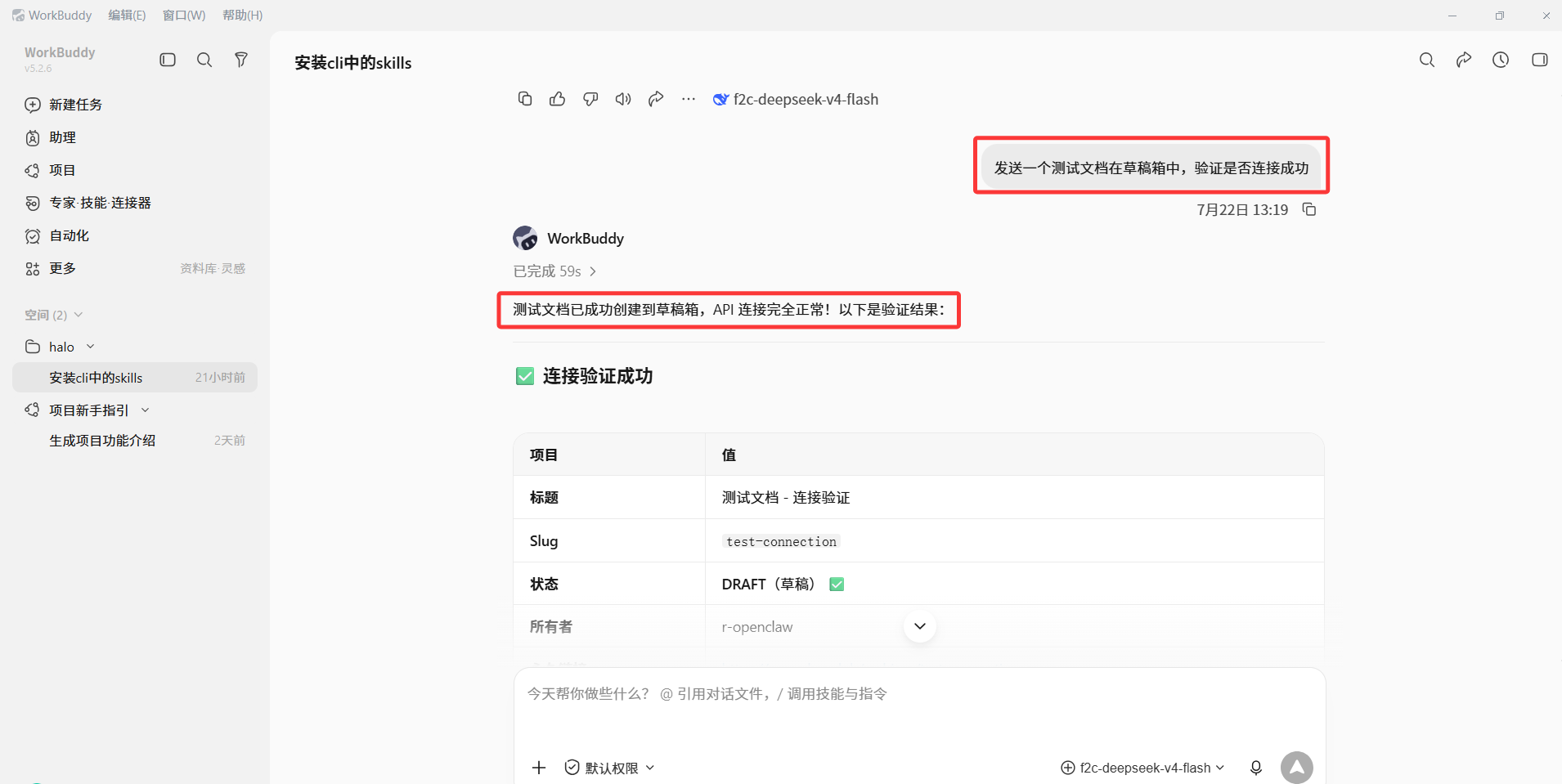The height and width of the screenshot is (784, 1562).
Task: Dislike the response with thumbs down
Action: (590, 99)
